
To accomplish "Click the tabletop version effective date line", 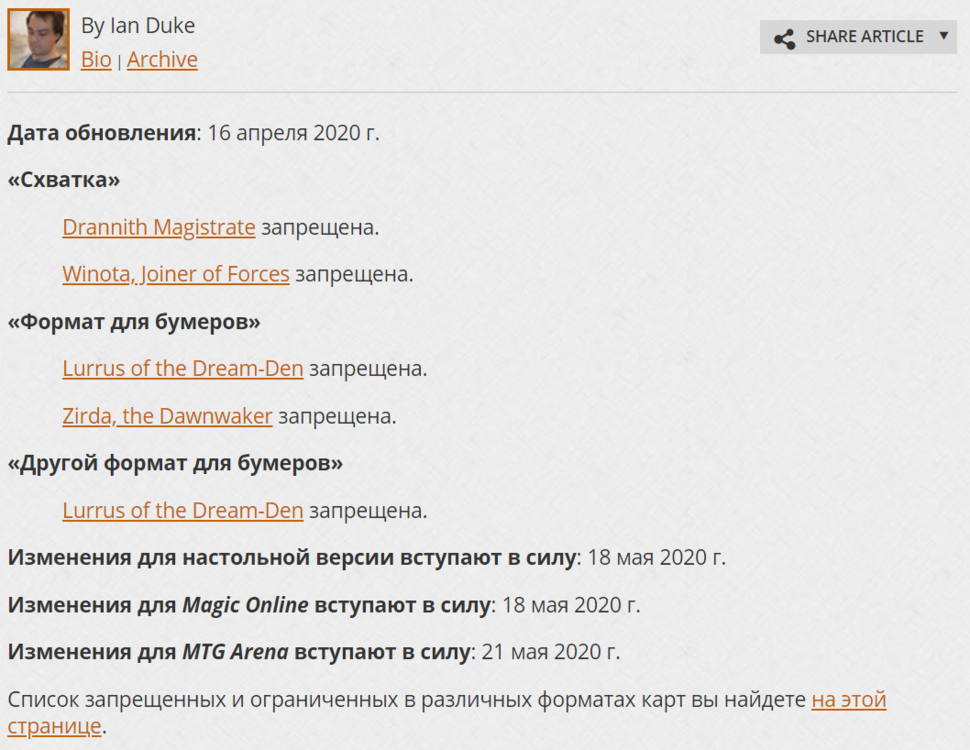I will pyautogui.click(x=366, y=558).
